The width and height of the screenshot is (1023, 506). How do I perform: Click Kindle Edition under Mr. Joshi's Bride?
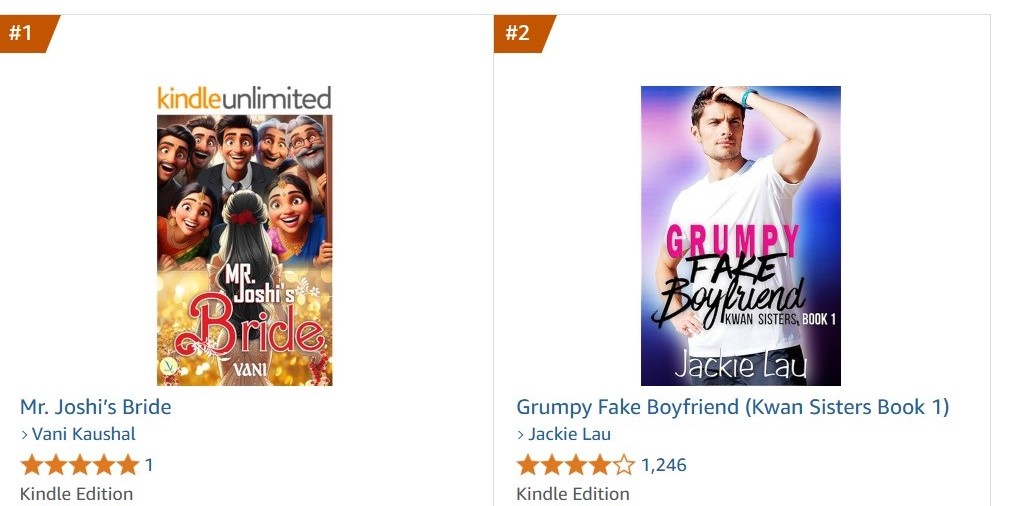[x=76, y=494]
